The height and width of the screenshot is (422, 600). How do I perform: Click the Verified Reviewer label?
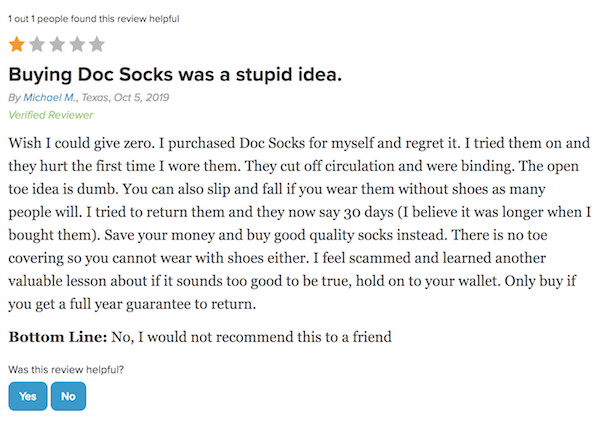coord(51,115)
